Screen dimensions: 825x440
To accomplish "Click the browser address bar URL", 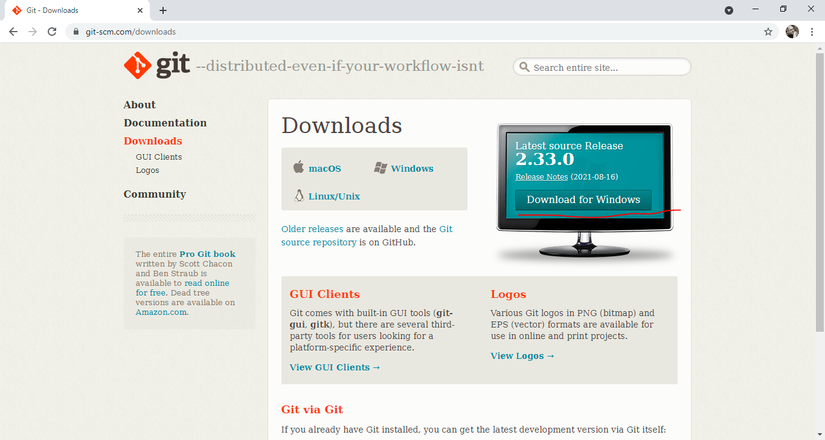I will [x=130, y=32].
